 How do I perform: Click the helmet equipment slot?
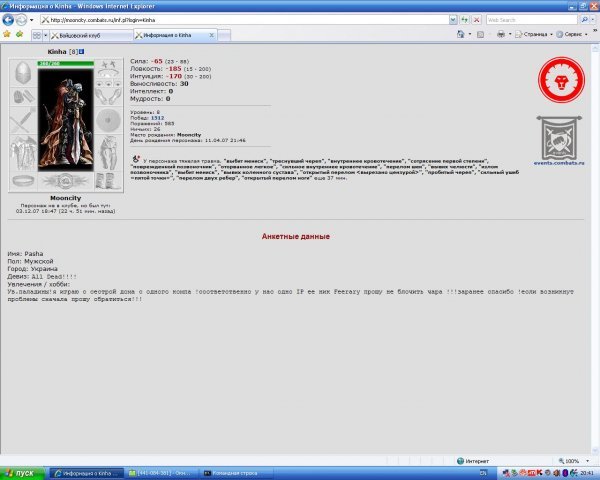[x=23, y=73]
